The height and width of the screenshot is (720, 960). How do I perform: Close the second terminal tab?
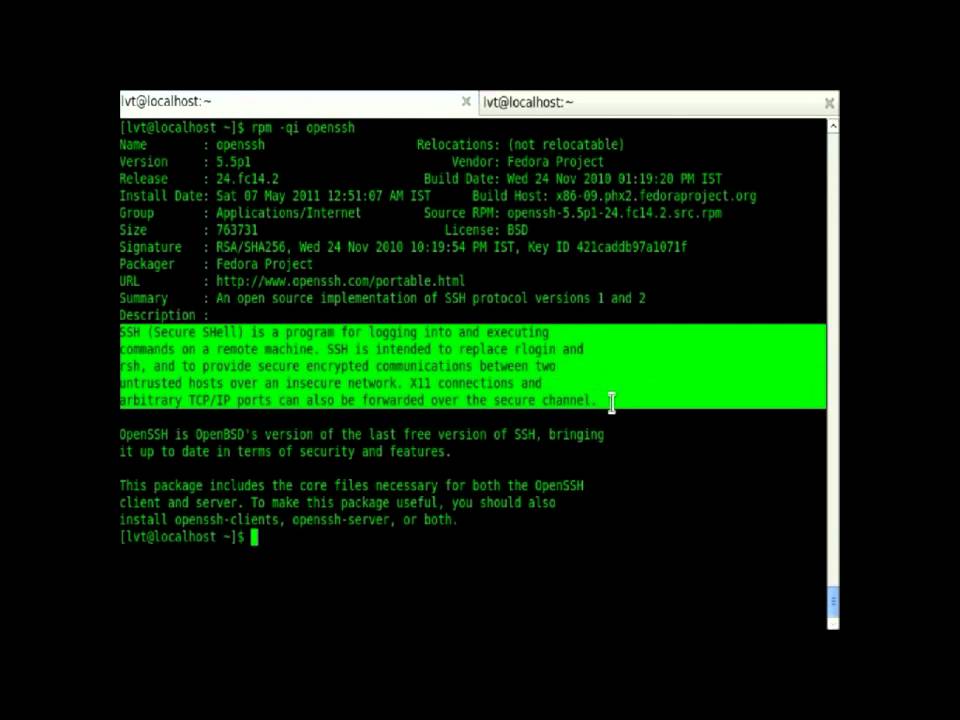[829, 103]
